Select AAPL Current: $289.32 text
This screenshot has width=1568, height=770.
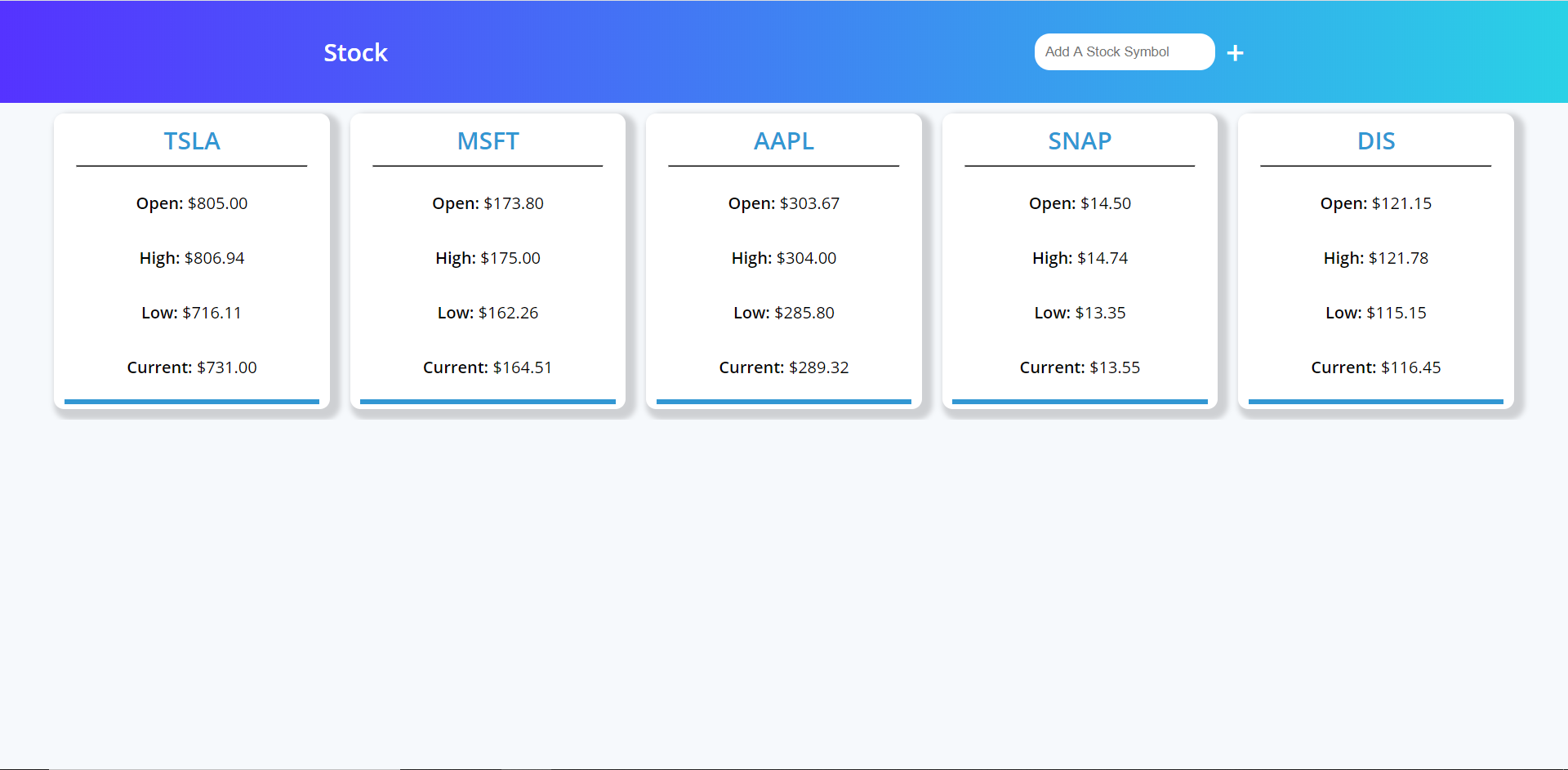click(784, 367)
